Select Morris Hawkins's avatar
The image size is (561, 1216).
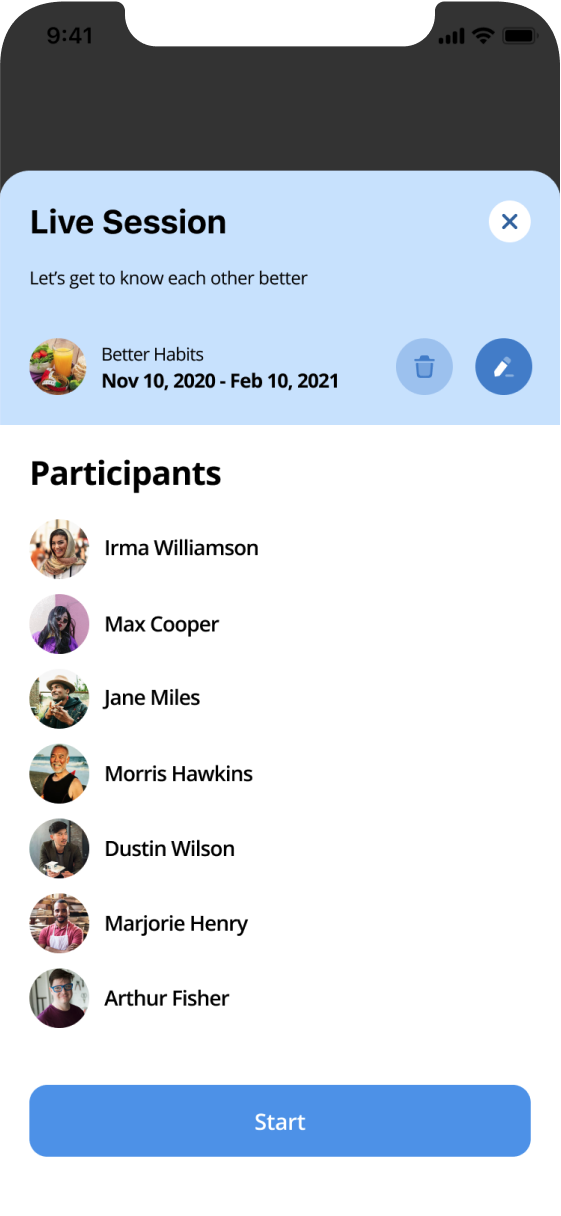59,774
